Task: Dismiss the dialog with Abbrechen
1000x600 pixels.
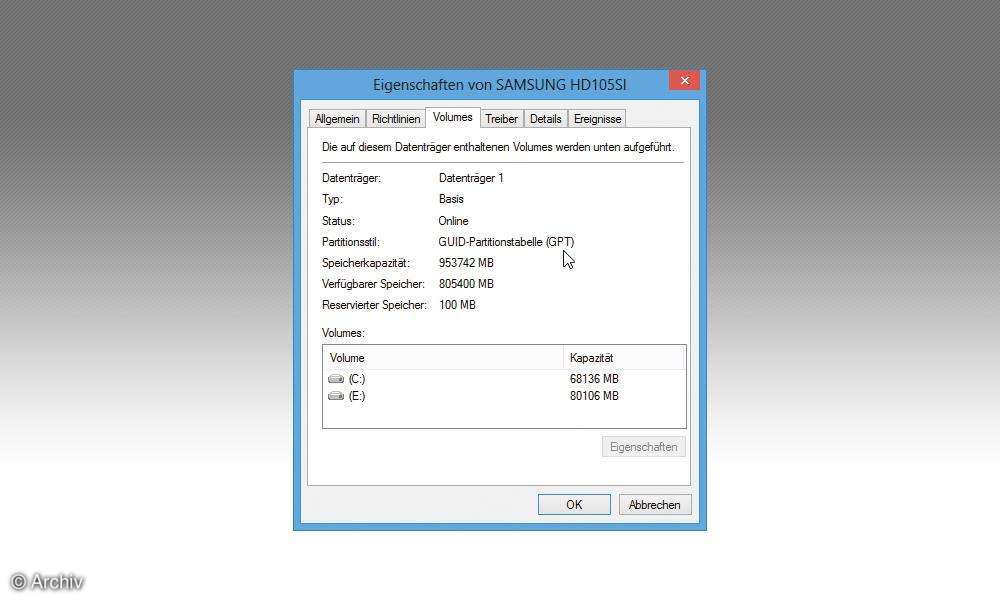Action: (x=655, y=504)
